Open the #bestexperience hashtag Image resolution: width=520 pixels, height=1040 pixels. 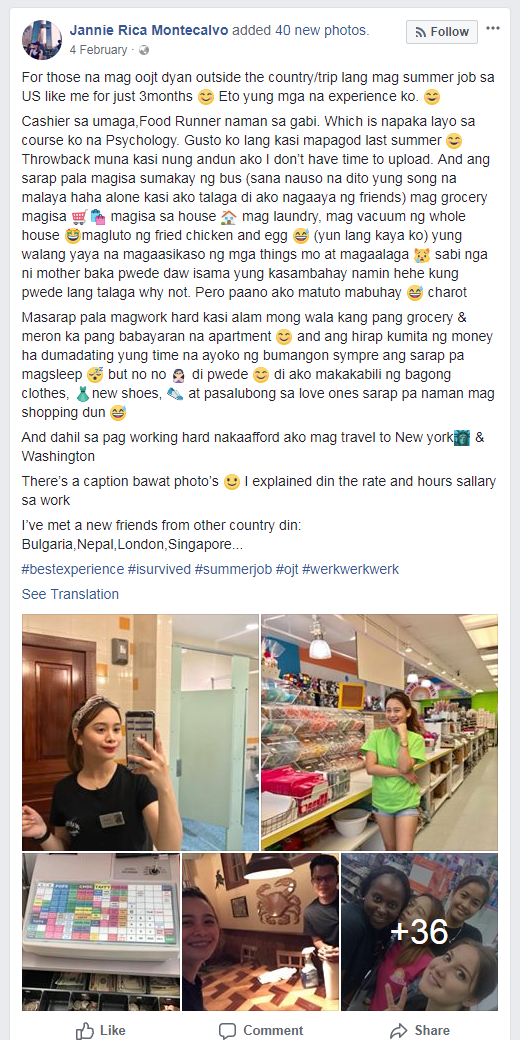72,569
